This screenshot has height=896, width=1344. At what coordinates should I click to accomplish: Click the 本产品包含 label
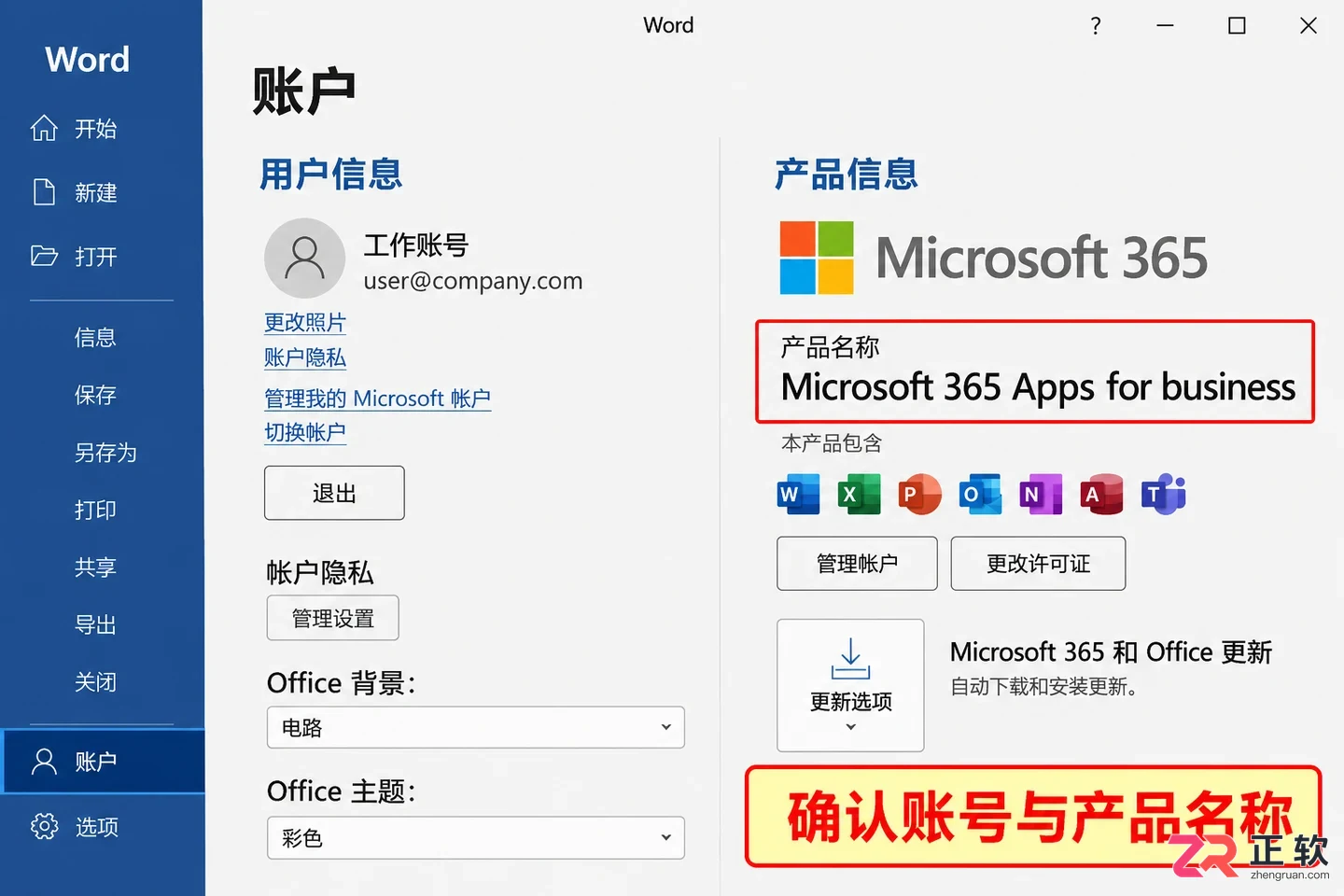tap(832, 443)
